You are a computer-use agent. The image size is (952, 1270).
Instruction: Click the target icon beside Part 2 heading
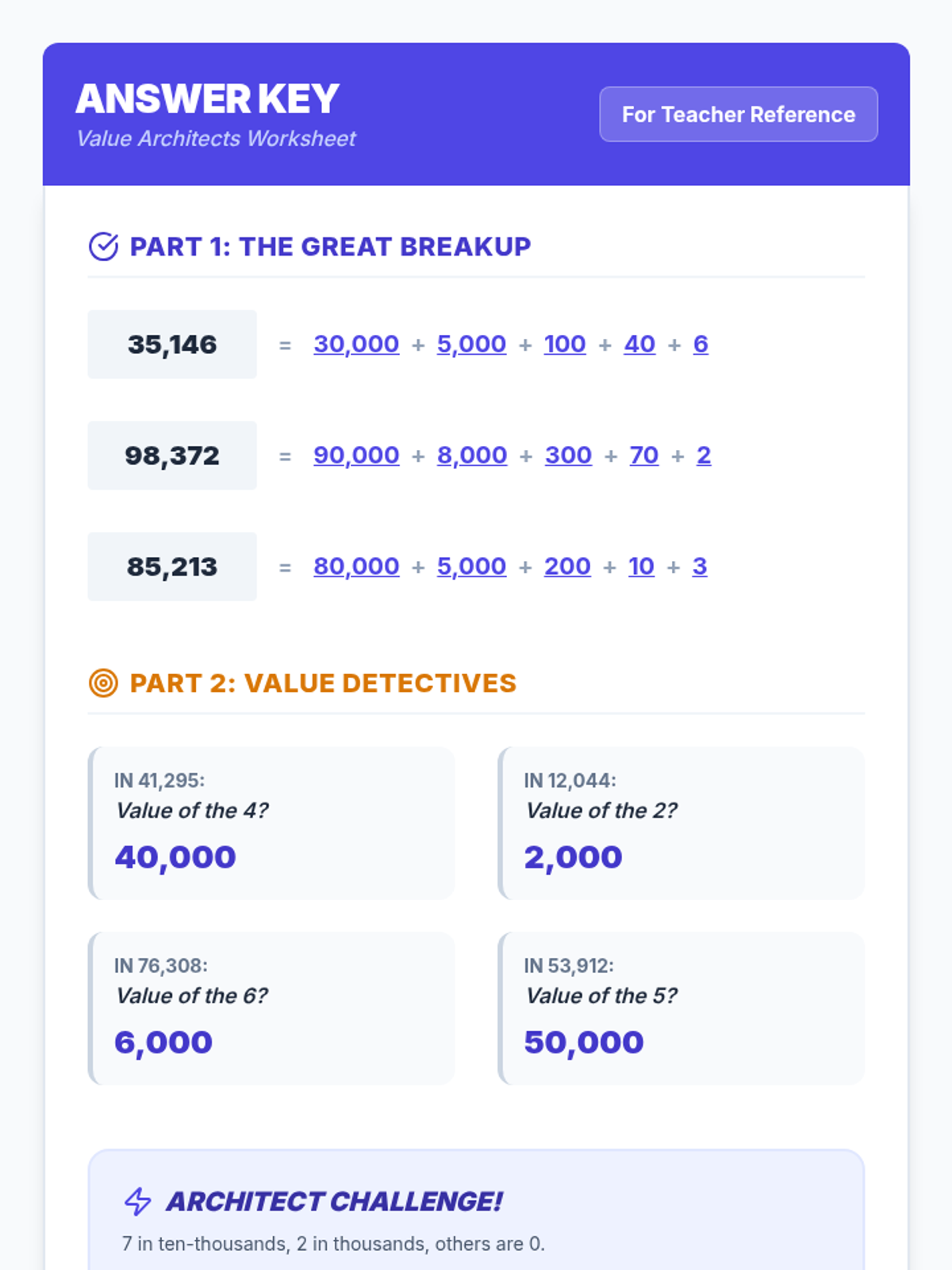(103, 683)
